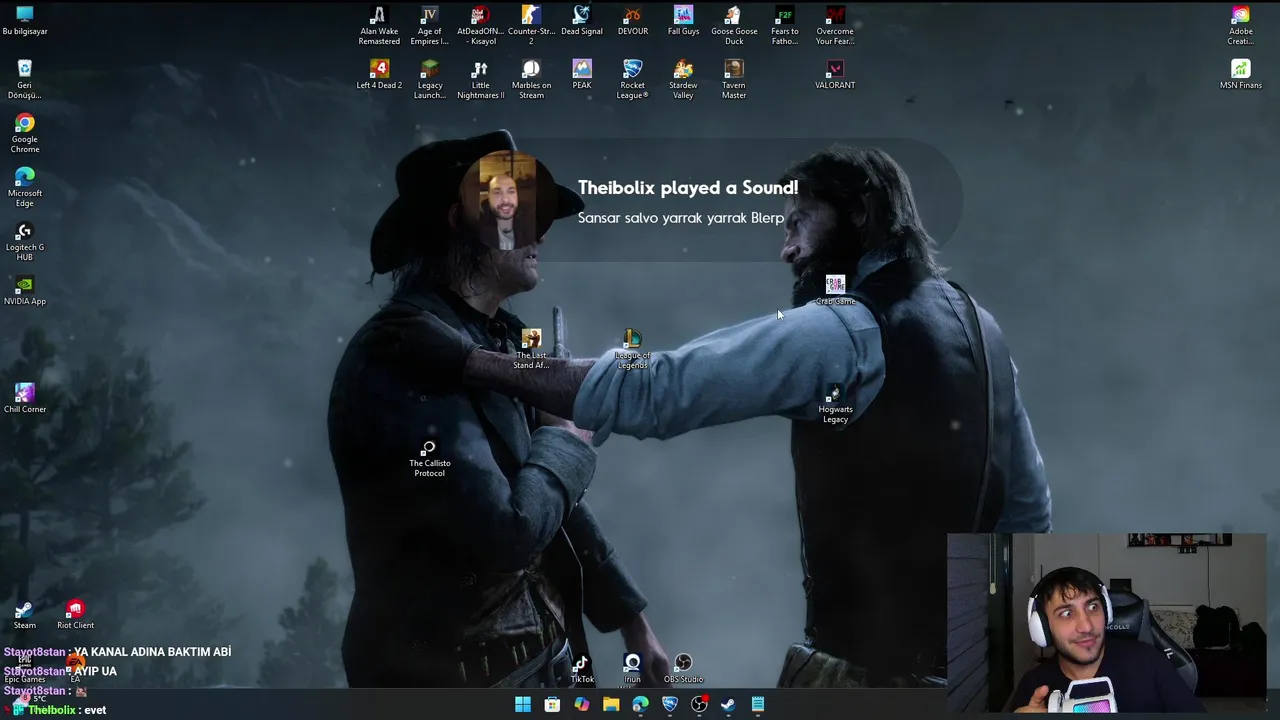Switch to OBS taskbar icon
Viewport: 1280px width, 720px height.
coord(699,705)
